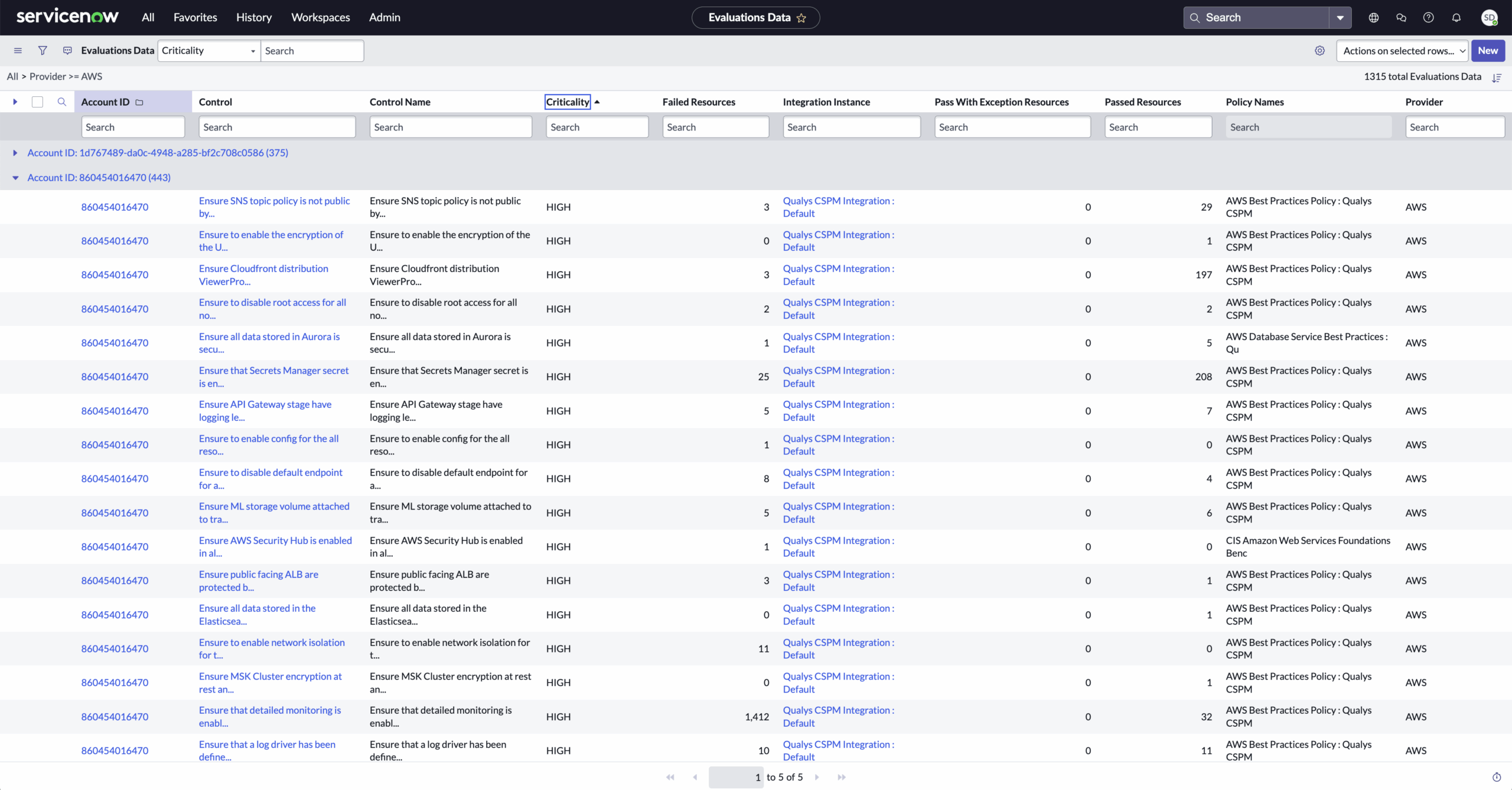Image resolution: width=1512 pixels, height=790 pixels.
Task: Sort by Control Name column header
Action: (400, 102)
